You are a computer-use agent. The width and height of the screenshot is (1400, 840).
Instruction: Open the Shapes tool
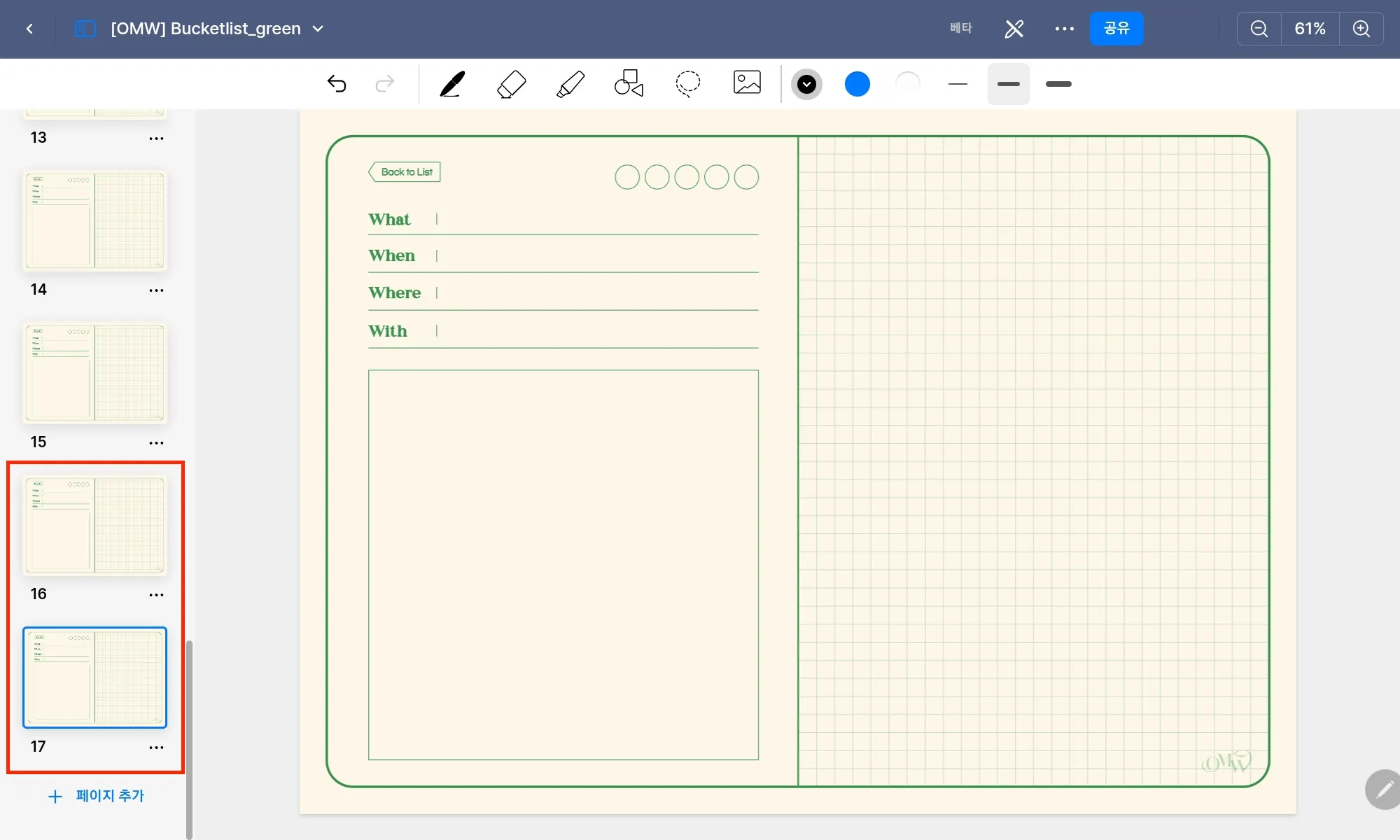[629, 83]
